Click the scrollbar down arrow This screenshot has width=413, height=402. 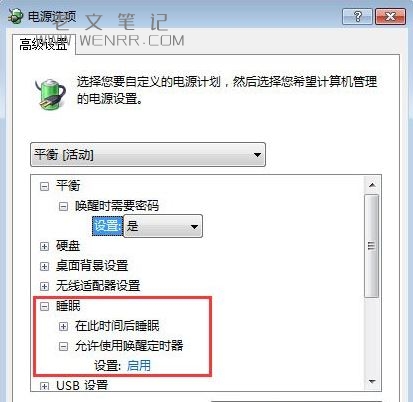tap(372, 381)
